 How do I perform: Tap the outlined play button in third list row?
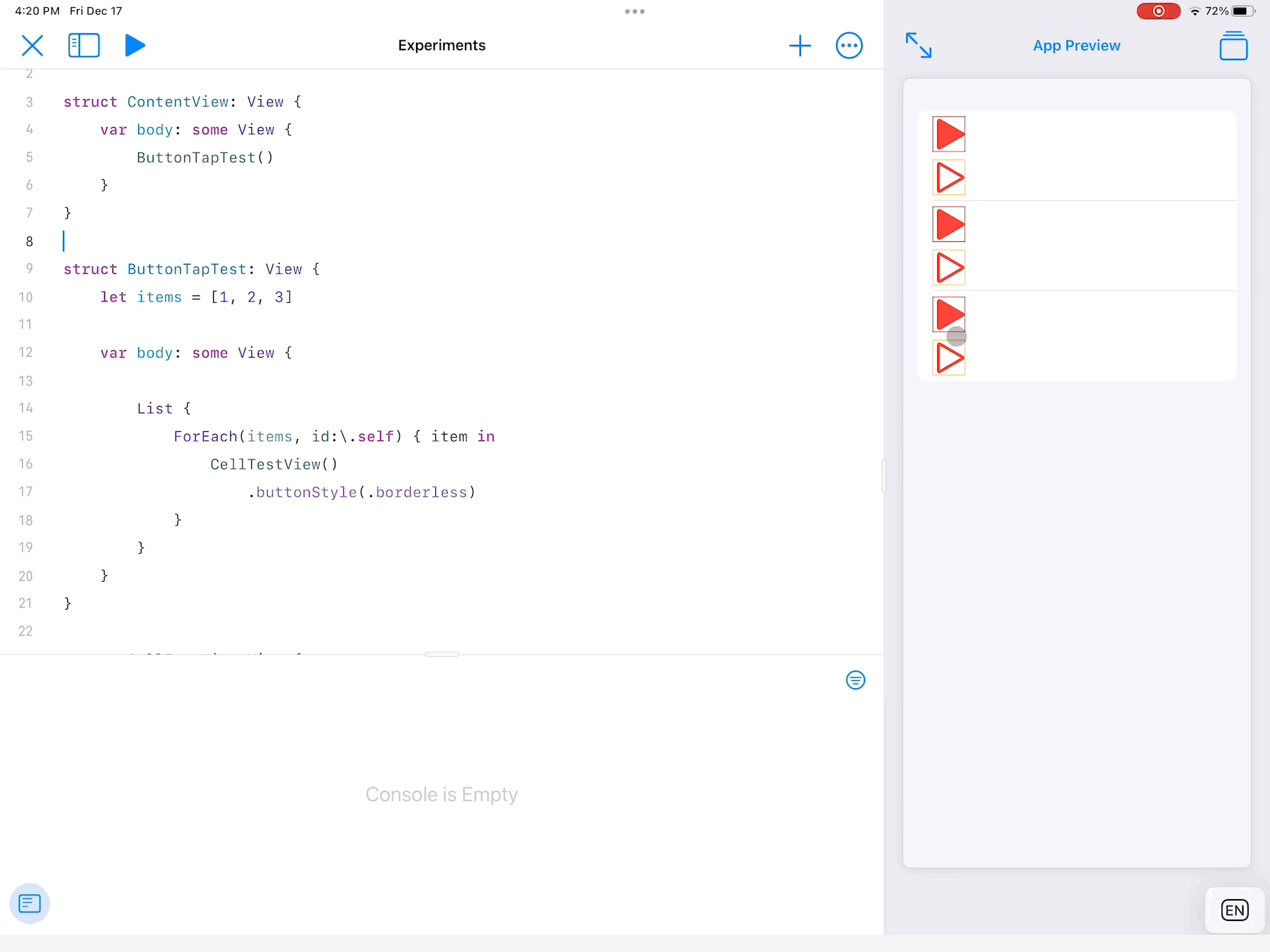949,358
